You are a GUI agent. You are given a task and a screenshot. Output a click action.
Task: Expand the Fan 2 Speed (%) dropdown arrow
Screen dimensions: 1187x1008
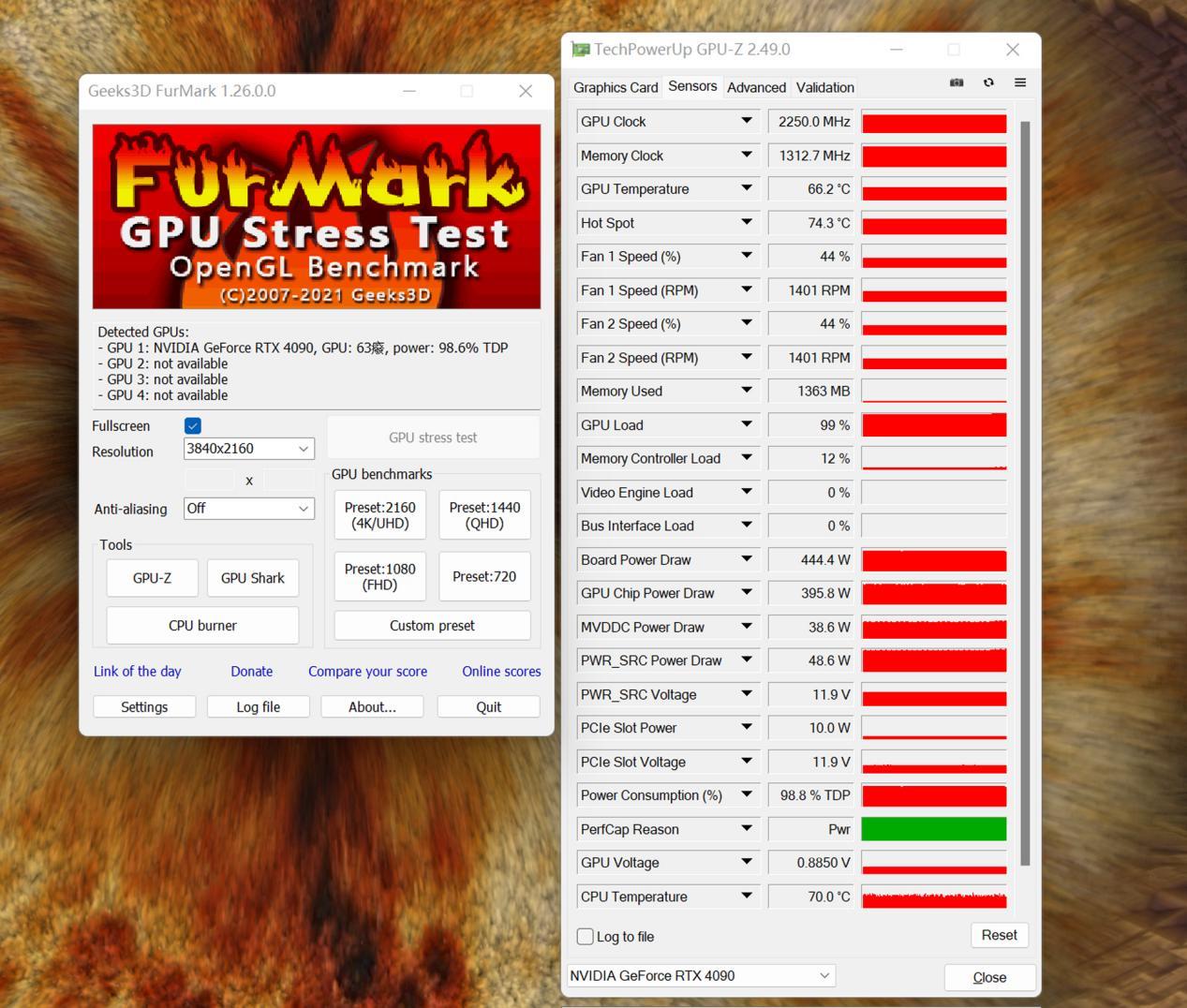coord(747,323)
